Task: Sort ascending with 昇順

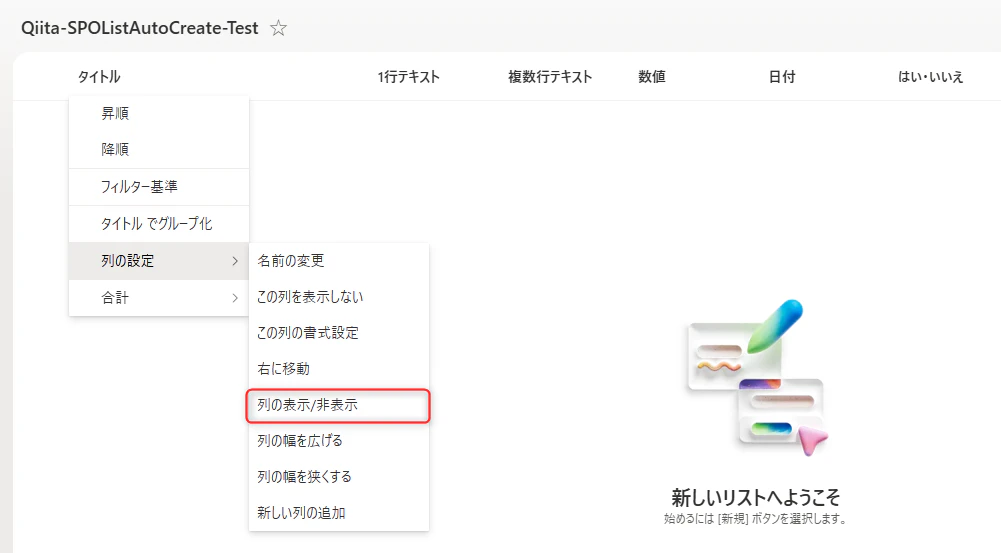Action: [158, 114]
